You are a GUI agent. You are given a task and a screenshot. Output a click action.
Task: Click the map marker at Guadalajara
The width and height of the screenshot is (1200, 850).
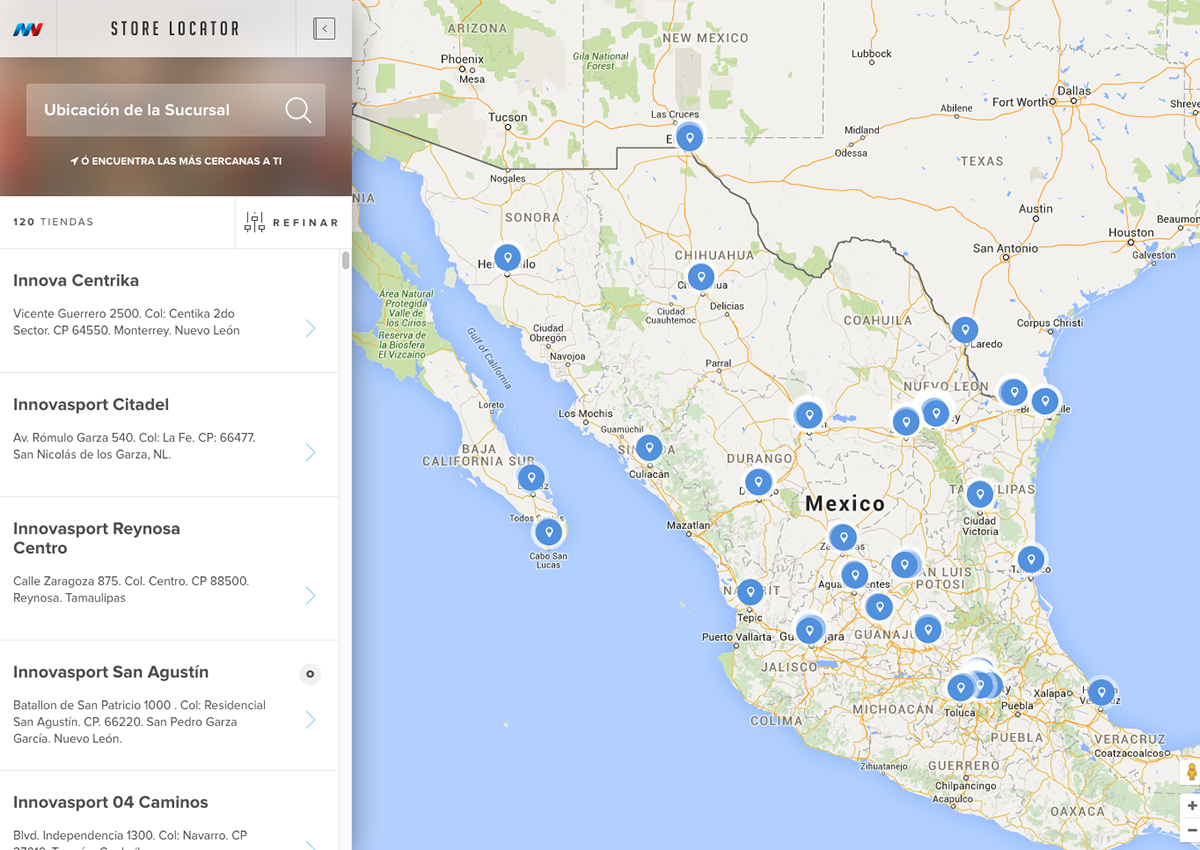(x=810, y=630)
